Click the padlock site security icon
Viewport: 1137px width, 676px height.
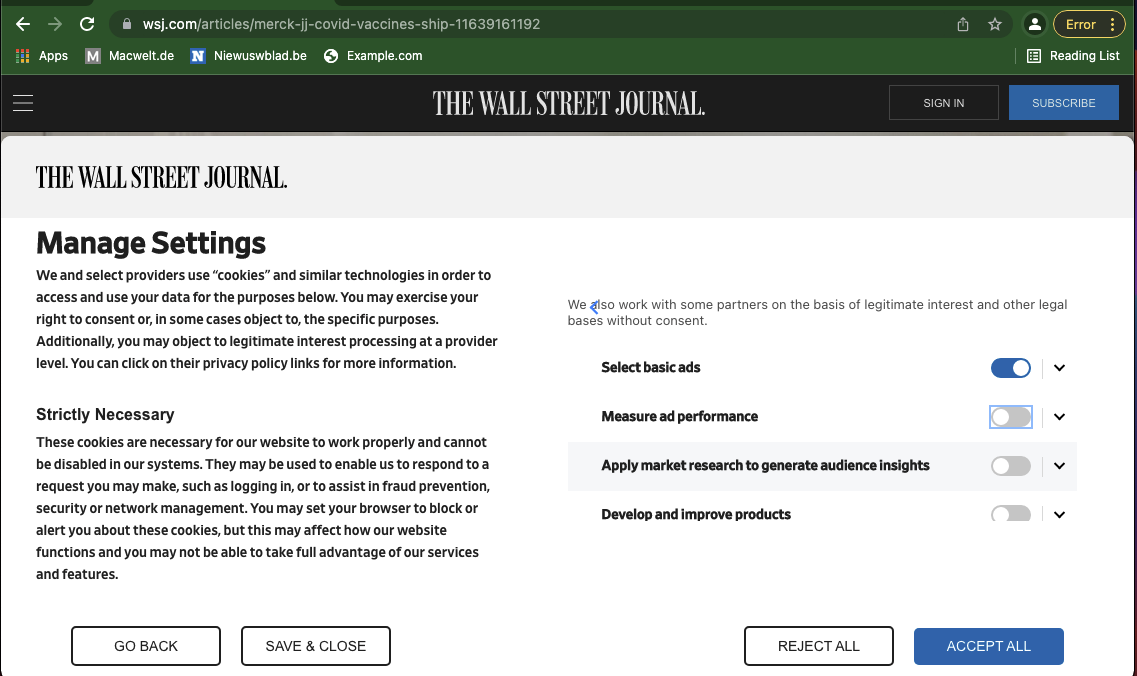tap(127, 24)
